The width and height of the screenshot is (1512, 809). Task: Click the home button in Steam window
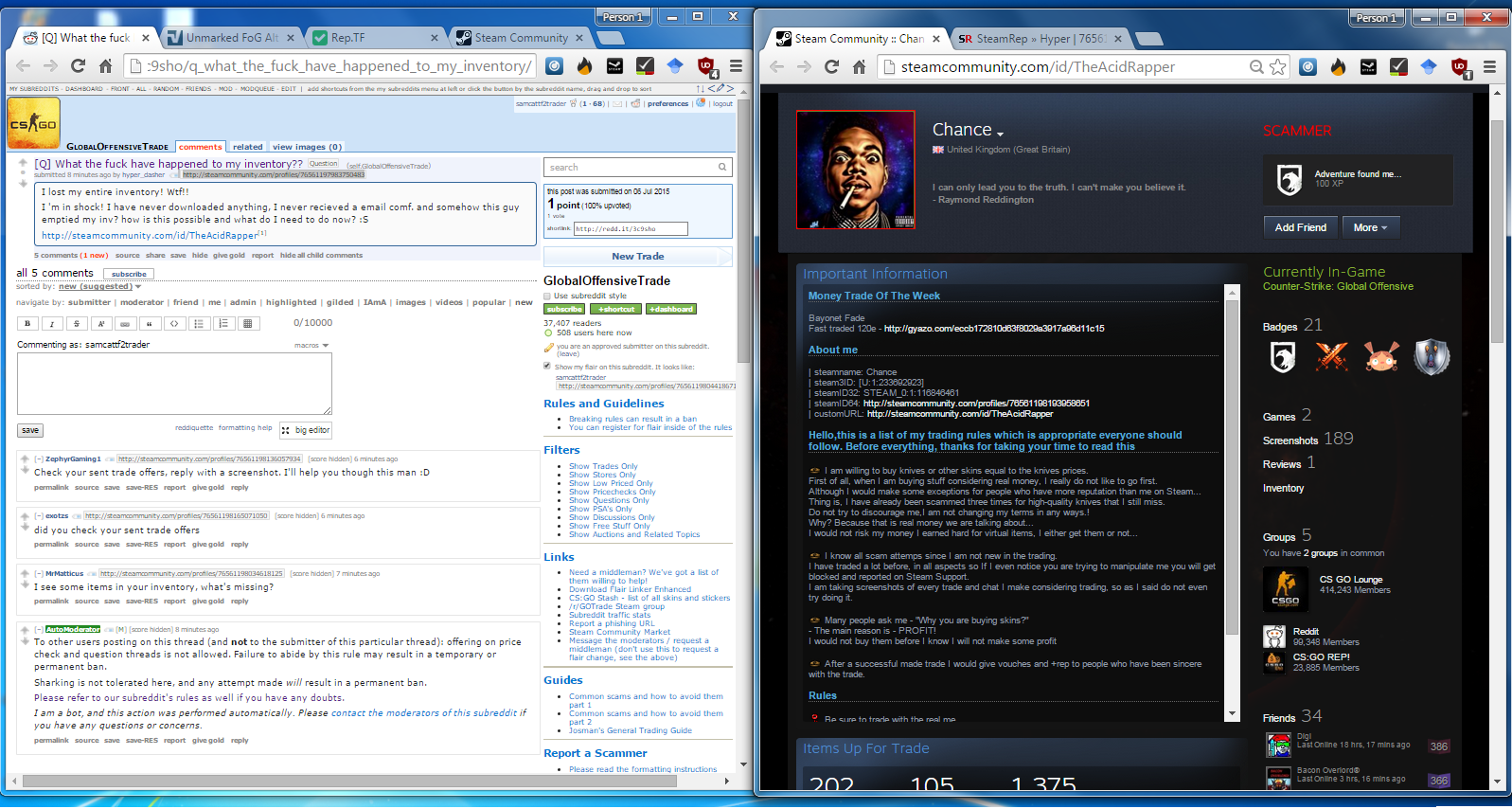point(859,66)
